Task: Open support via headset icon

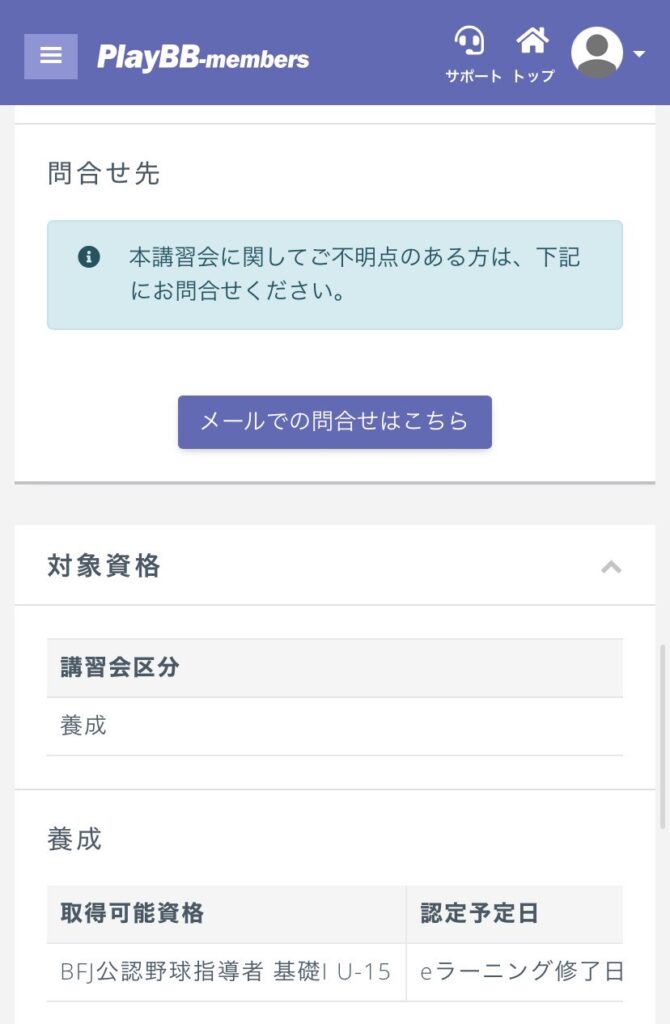Action: (x=469, y=41)
